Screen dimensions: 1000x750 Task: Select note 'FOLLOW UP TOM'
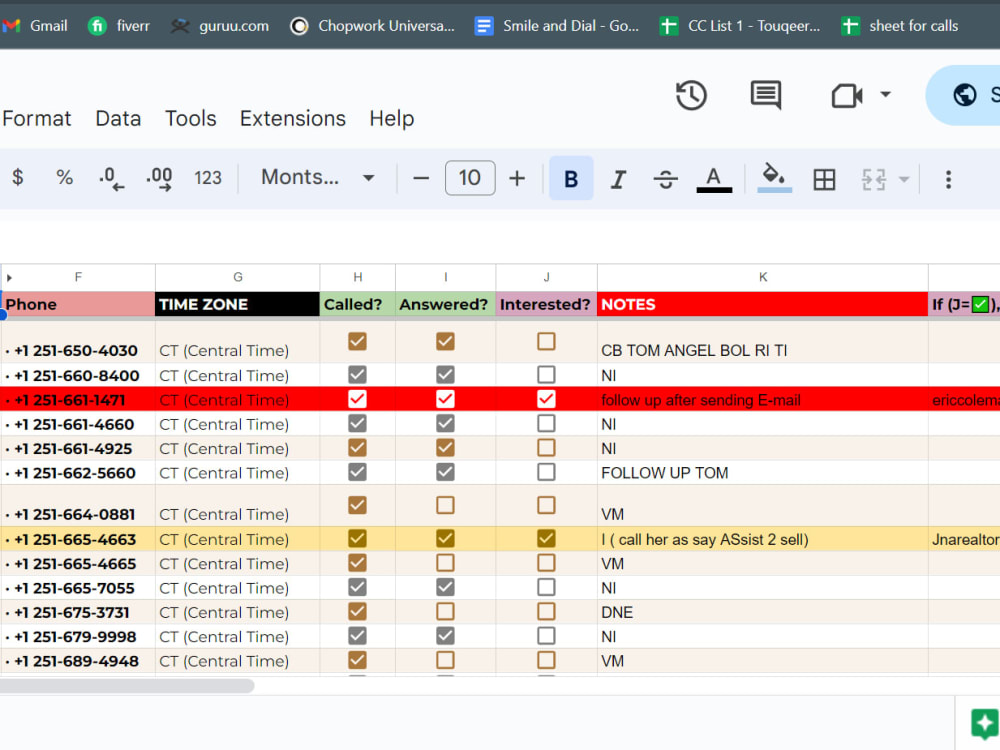tap(763, 473)
